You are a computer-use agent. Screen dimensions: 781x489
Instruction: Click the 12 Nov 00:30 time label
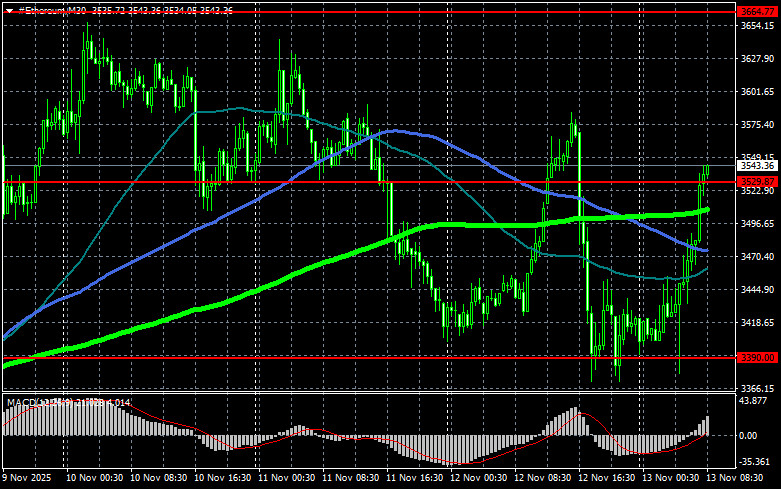pos(479,478)
